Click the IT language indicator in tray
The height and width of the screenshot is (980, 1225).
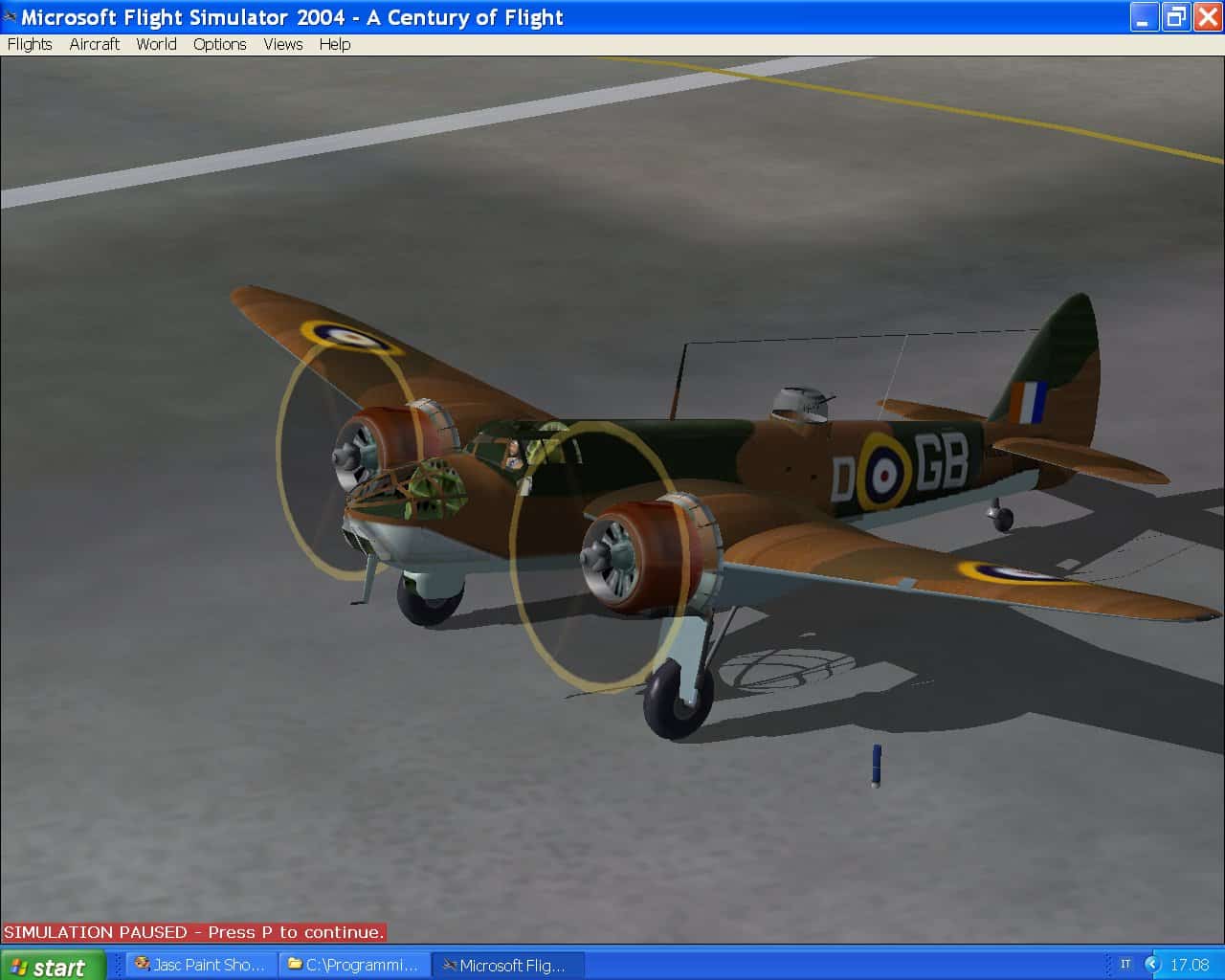tap(1125, 965)
